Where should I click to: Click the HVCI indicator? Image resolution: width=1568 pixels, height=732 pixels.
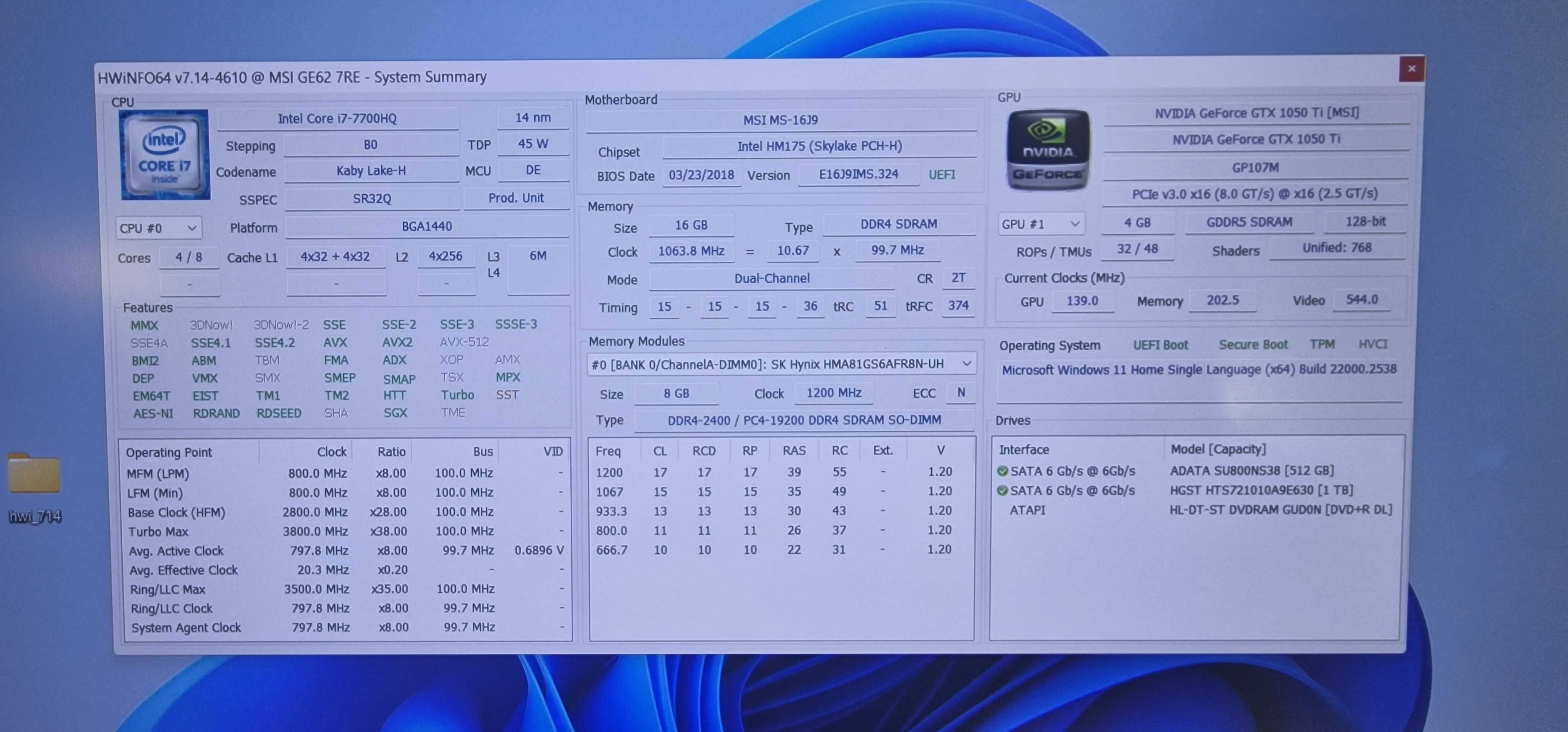coord(1373,344)
